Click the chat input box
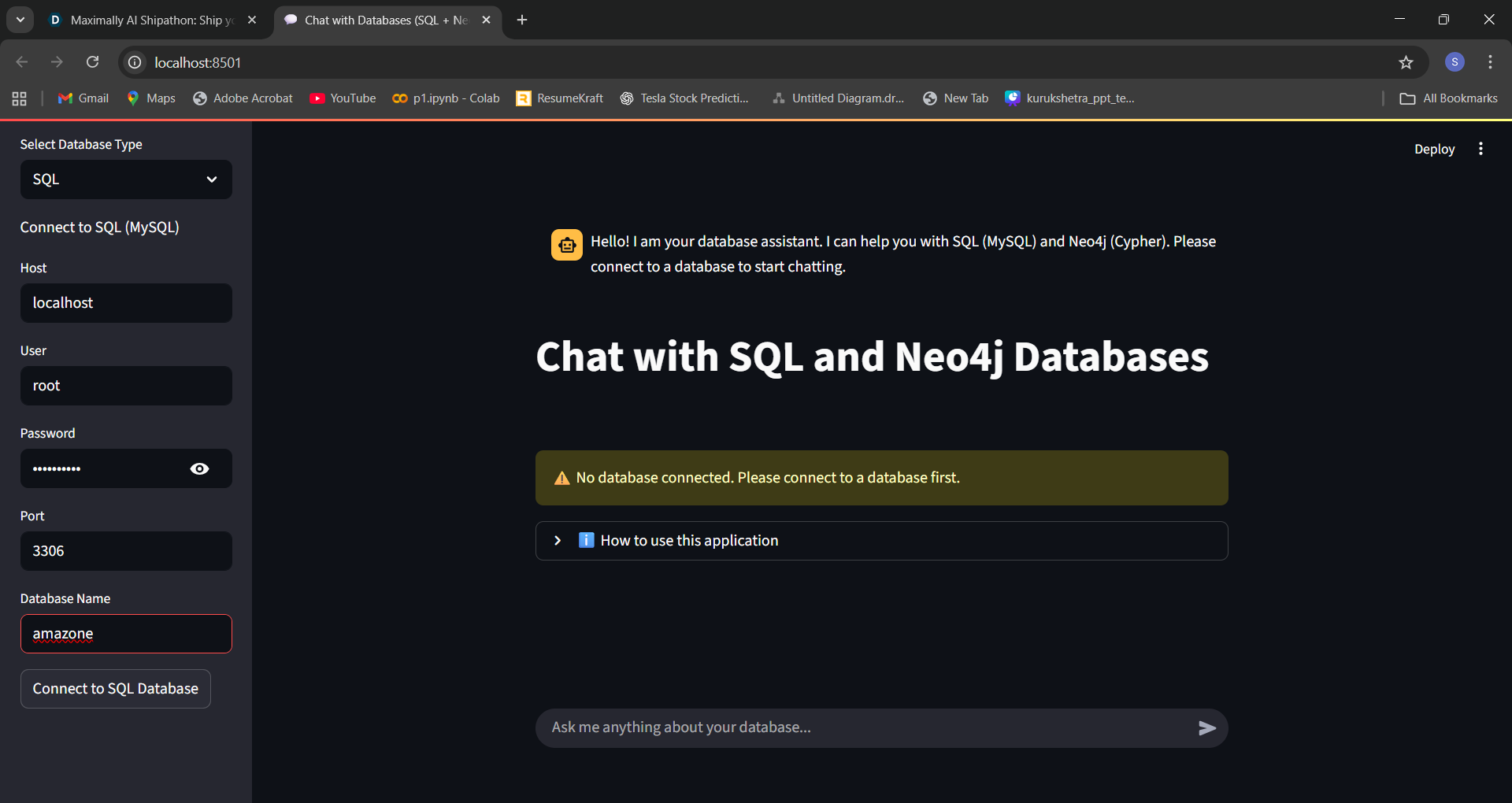The image size is (1512, 803). (x=866, y=728)
